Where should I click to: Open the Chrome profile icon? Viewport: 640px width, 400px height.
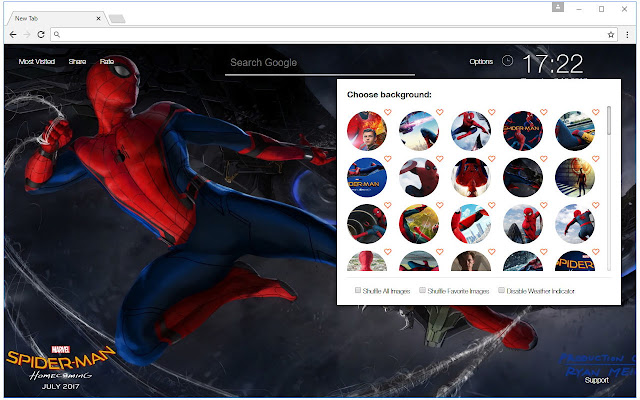558,7
